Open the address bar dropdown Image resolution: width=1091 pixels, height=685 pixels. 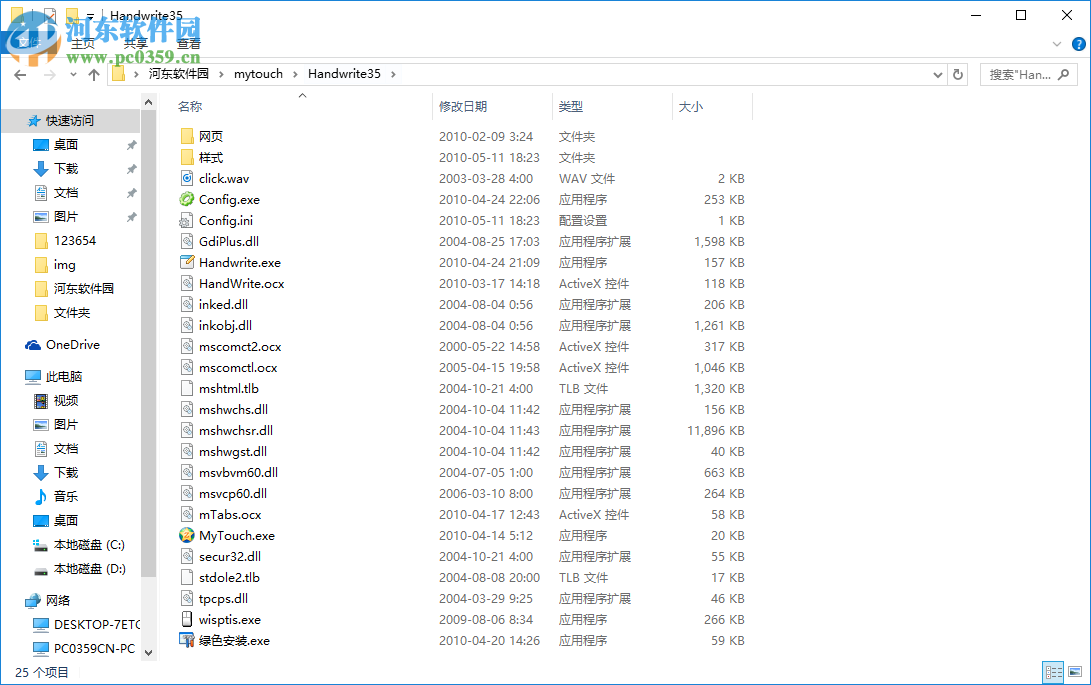(937, 74)
